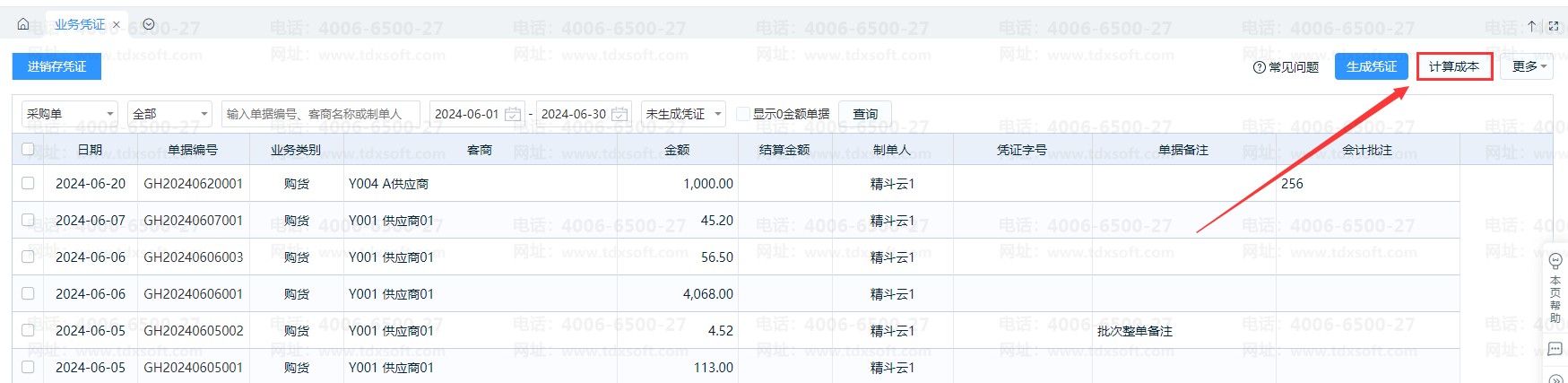The image size is (1568, 383).
Task: Click the home icon in tab bar
Action: pyautogui.click(x=23, y=24)
